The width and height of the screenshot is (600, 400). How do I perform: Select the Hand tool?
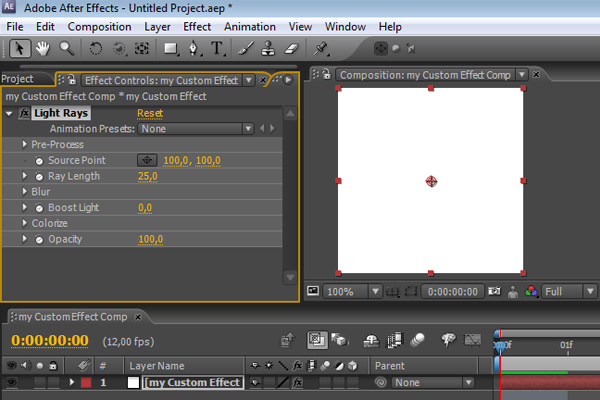pyautogui.click(x=42, y=49)
